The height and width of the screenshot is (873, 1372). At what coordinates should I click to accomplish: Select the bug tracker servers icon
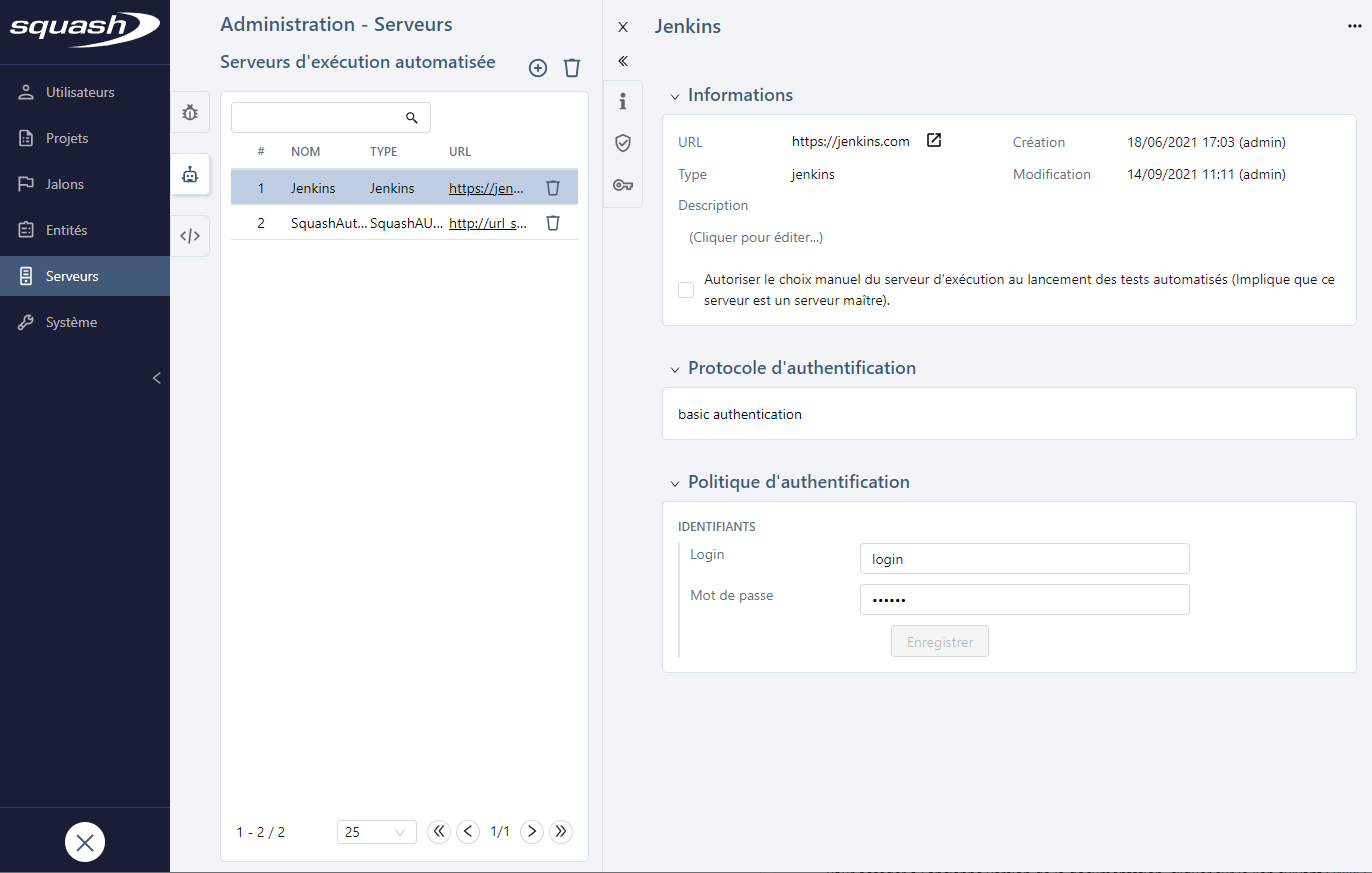coord(190,112)
